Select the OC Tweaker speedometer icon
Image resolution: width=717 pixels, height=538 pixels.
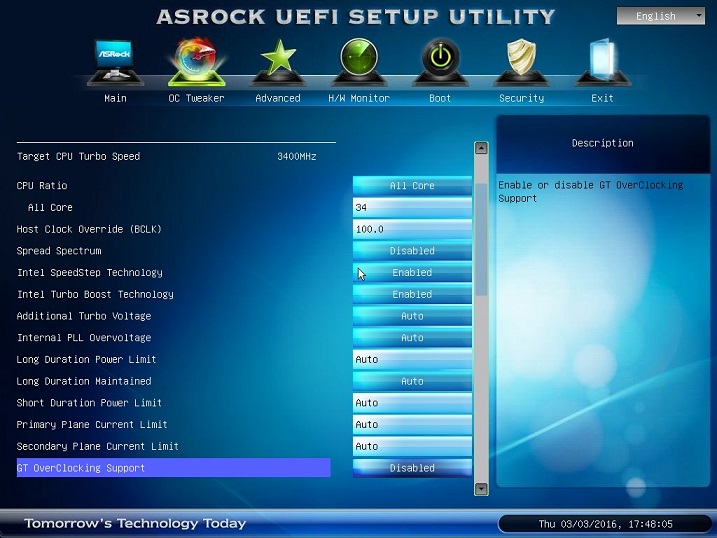(x=197, y=62)
